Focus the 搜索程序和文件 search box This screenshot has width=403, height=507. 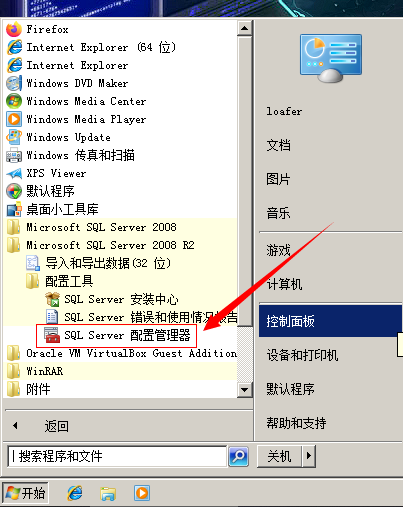[x=117, y=456]
